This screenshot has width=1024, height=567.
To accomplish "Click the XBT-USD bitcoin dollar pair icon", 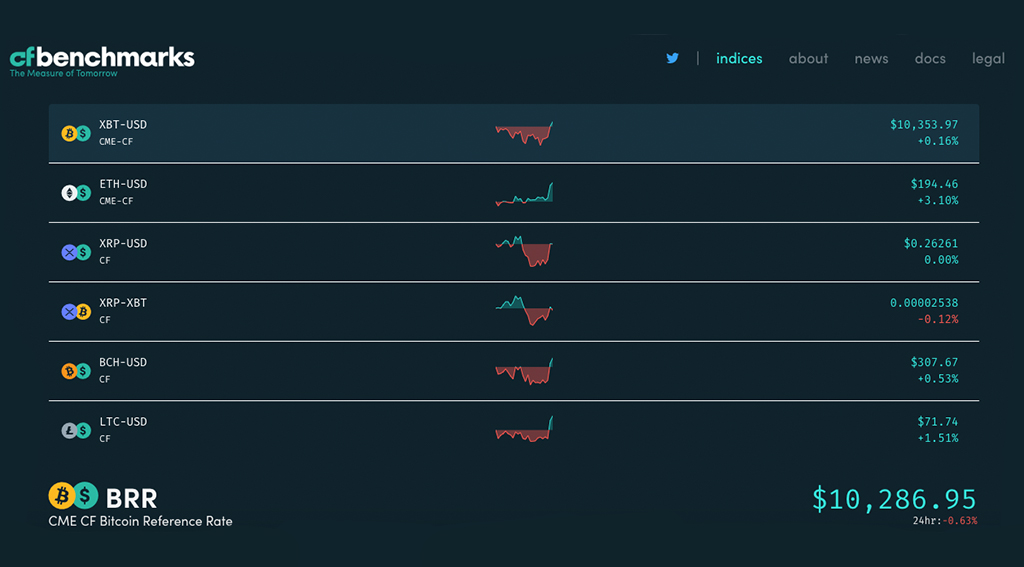I will (76, 133).
